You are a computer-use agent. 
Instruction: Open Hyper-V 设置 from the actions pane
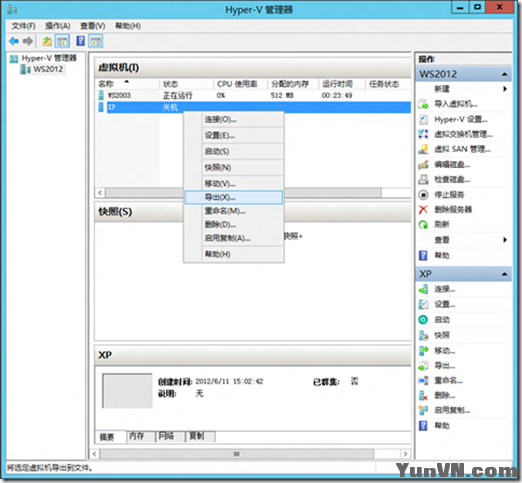pos(460,119)
